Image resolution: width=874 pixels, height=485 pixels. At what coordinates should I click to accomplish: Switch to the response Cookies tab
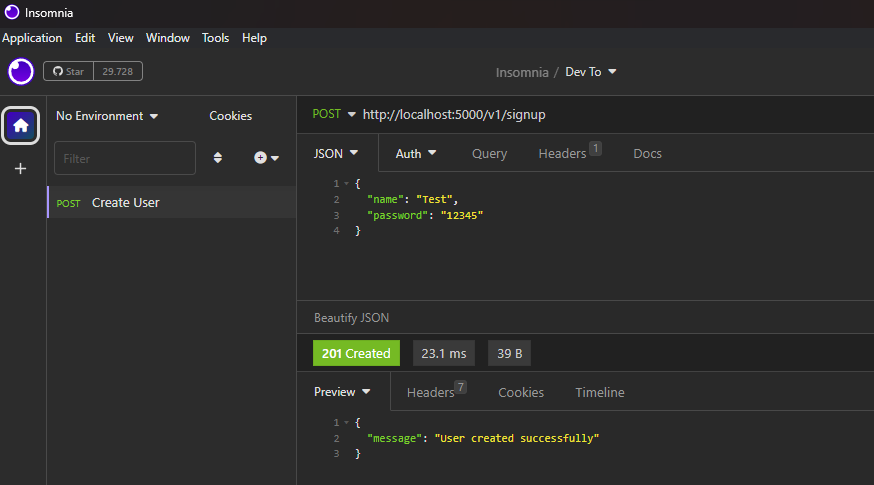click(x=521, y=392)
